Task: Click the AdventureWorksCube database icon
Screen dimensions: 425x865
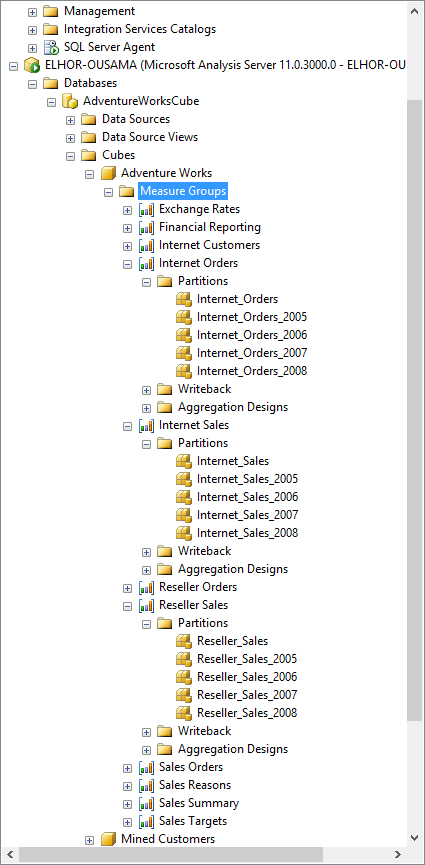Action: (x=70, y=101)
